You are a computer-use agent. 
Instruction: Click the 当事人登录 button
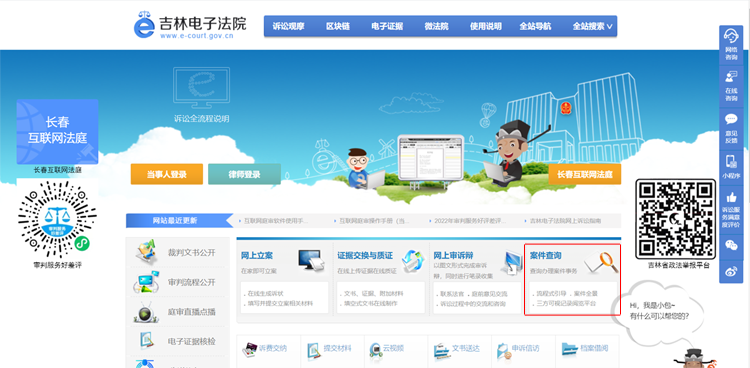[x=166, y=174]
